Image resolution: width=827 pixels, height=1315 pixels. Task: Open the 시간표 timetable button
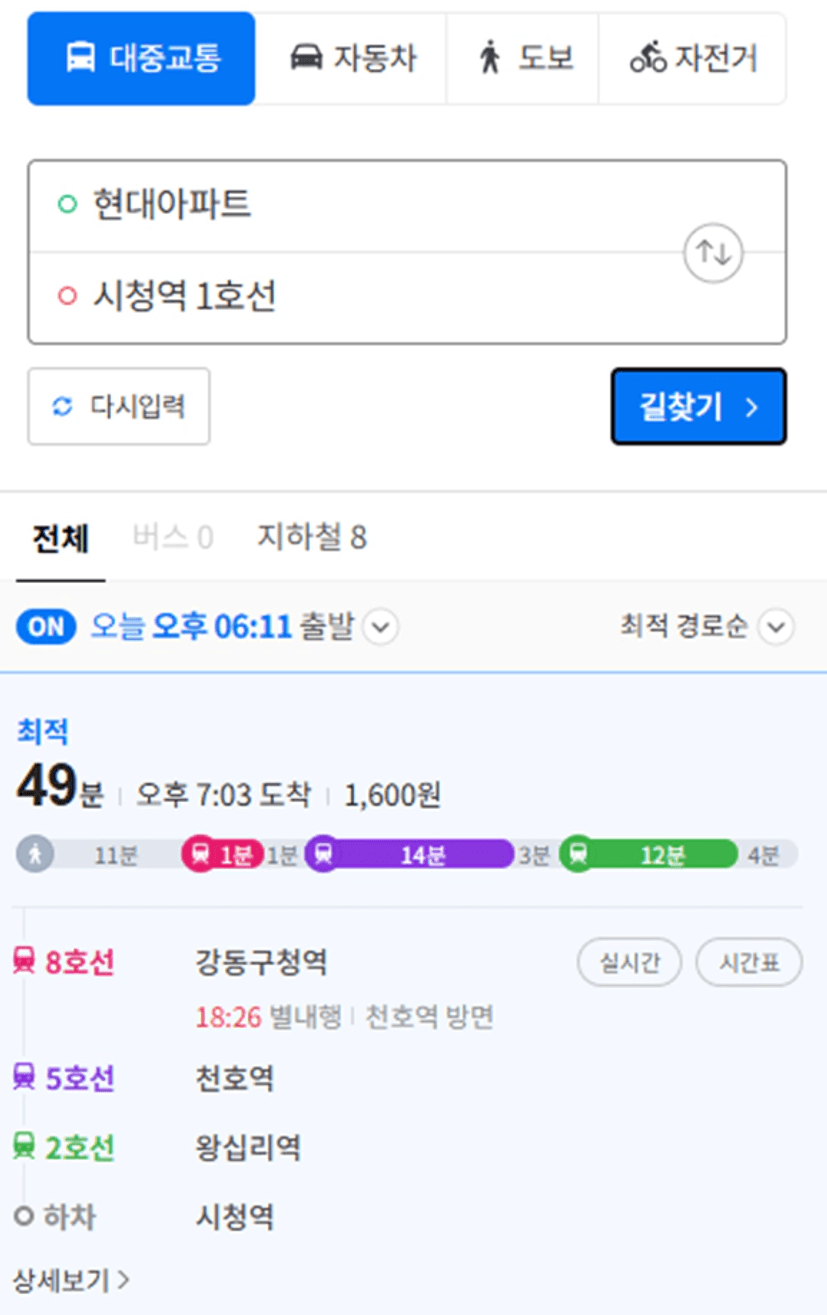(749, 963)
